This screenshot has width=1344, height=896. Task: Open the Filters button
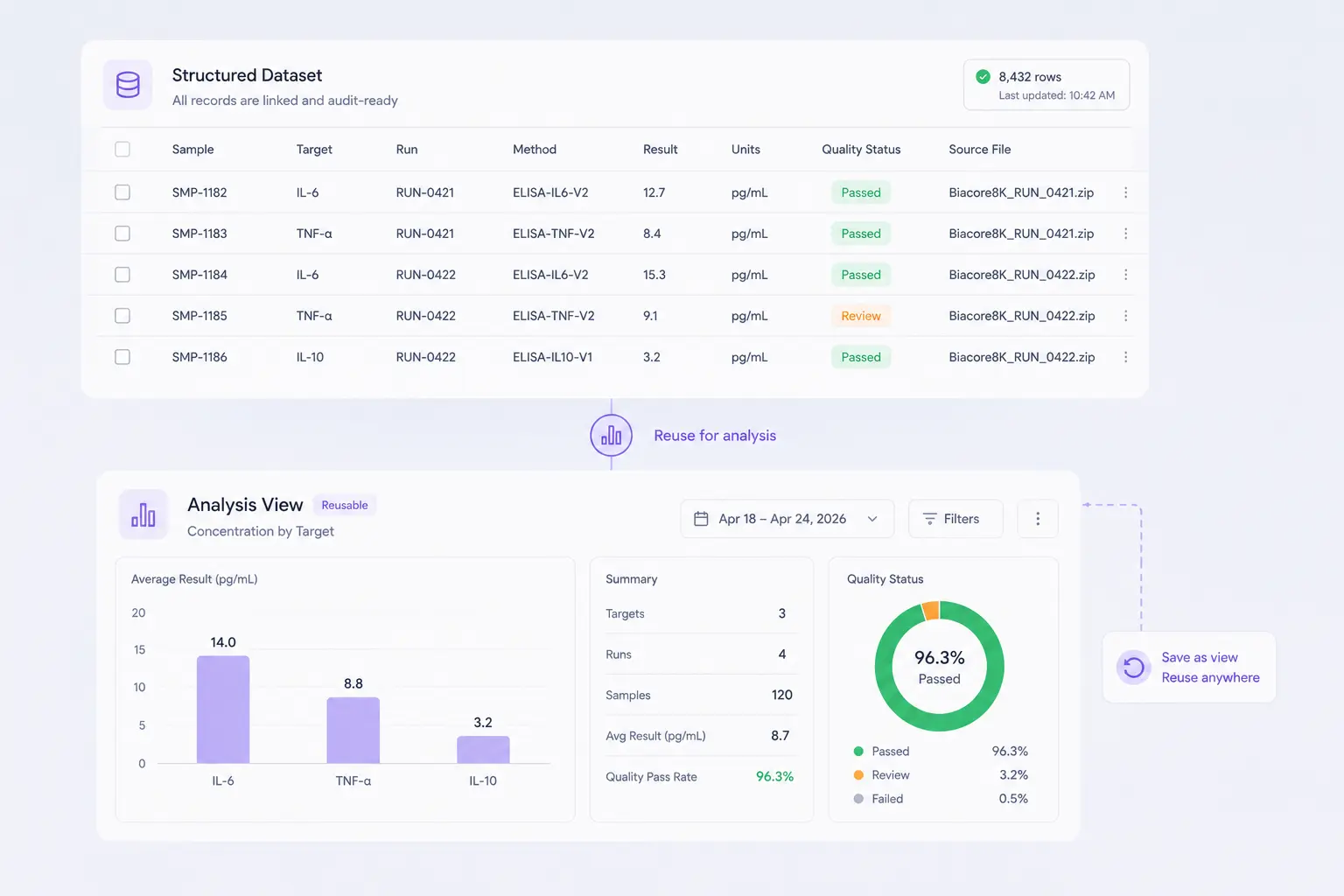(x=955, y=519)
